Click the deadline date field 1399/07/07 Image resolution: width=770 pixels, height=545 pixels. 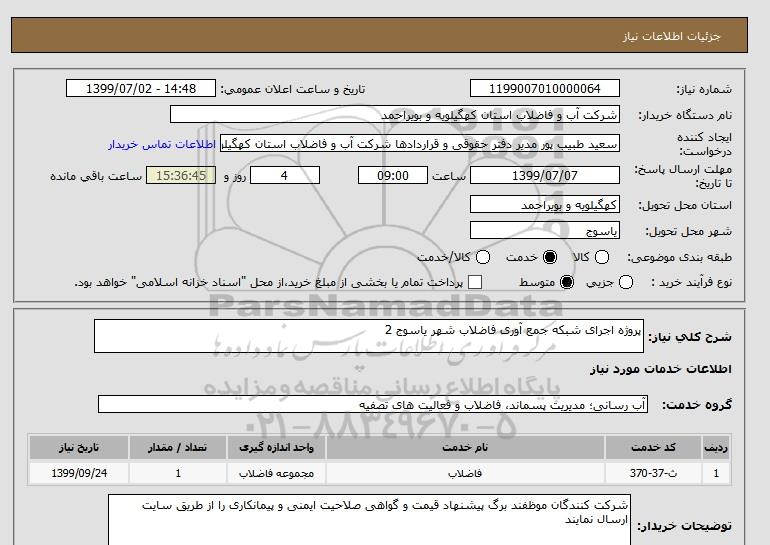click(x=545, y=175)
